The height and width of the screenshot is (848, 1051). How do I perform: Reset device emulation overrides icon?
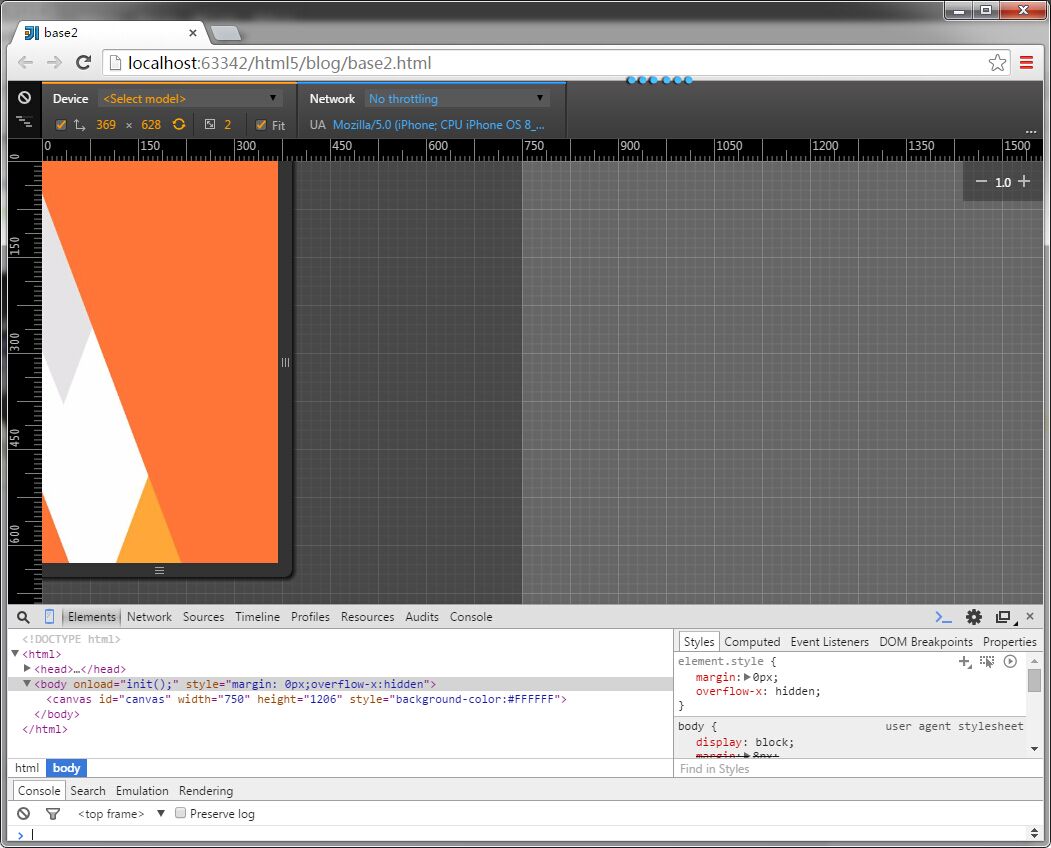[24, 98]
